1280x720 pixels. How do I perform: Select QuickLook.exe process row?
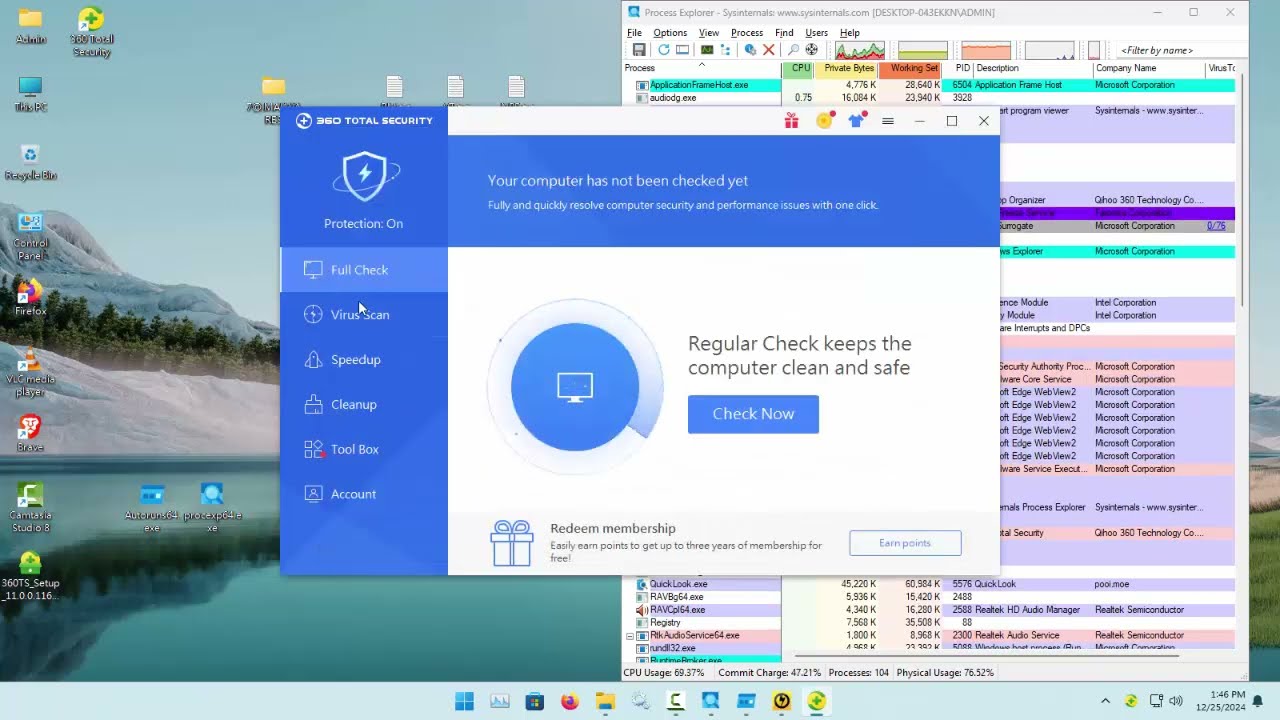click(928, 584)
